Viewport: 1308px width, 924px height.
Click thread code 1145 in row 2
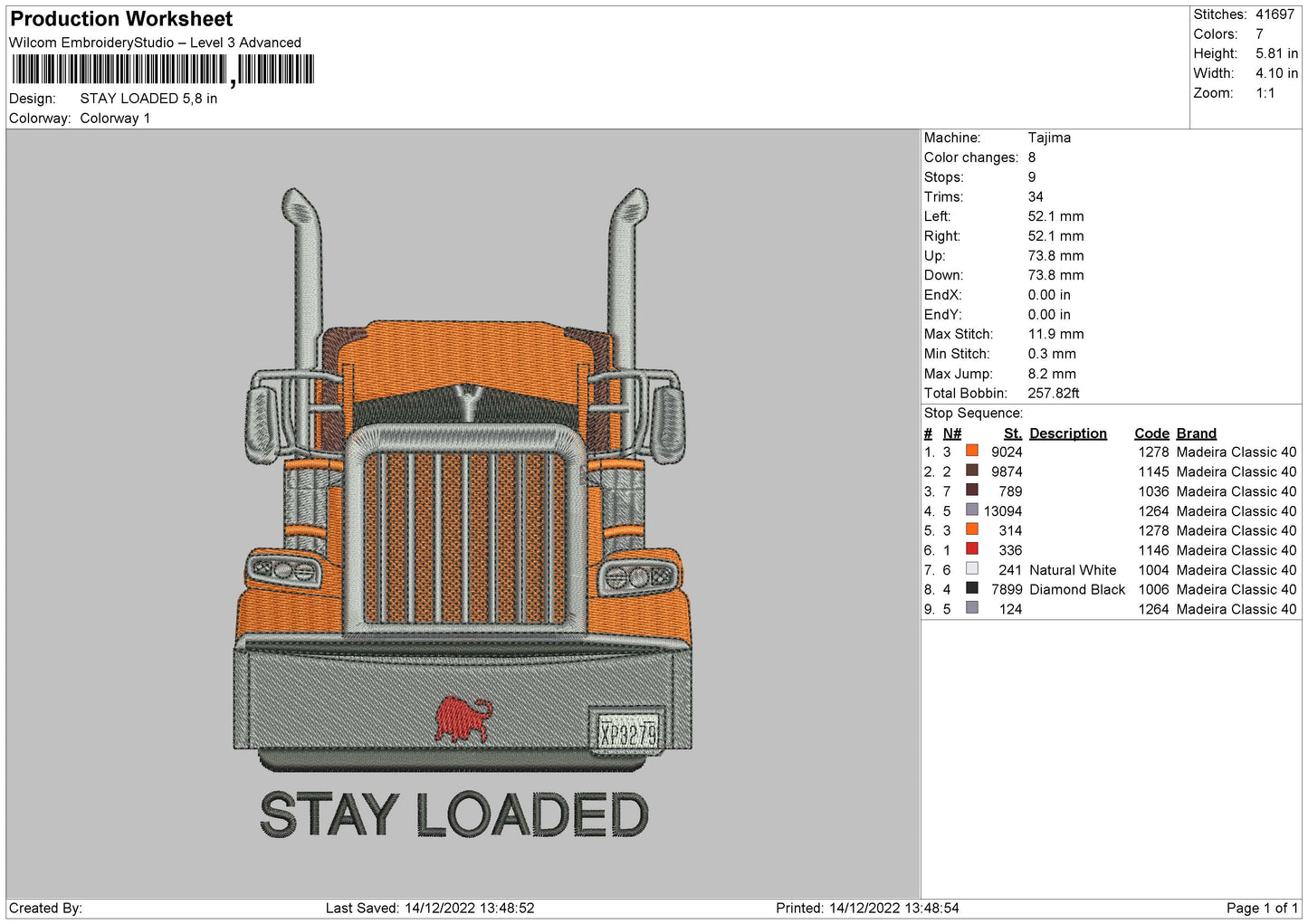coord(1153,472)
